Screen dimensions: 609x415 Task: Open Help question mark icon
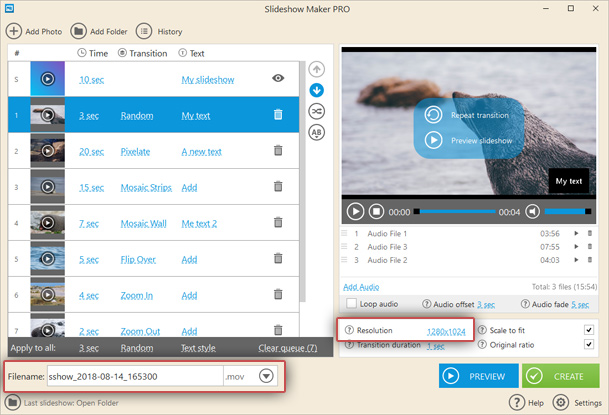517,403
